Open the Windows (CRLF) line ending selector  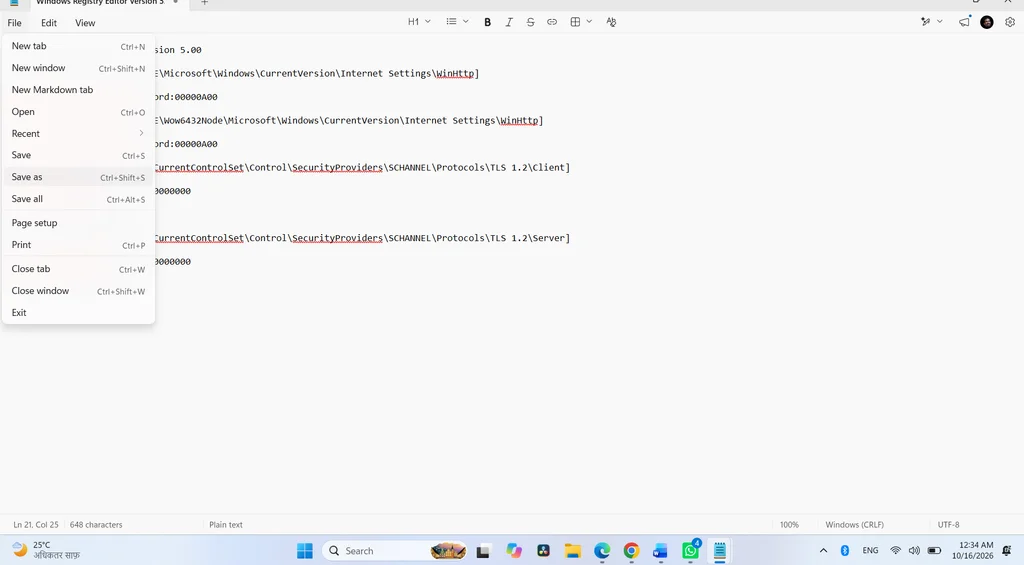tap(854, 525)
